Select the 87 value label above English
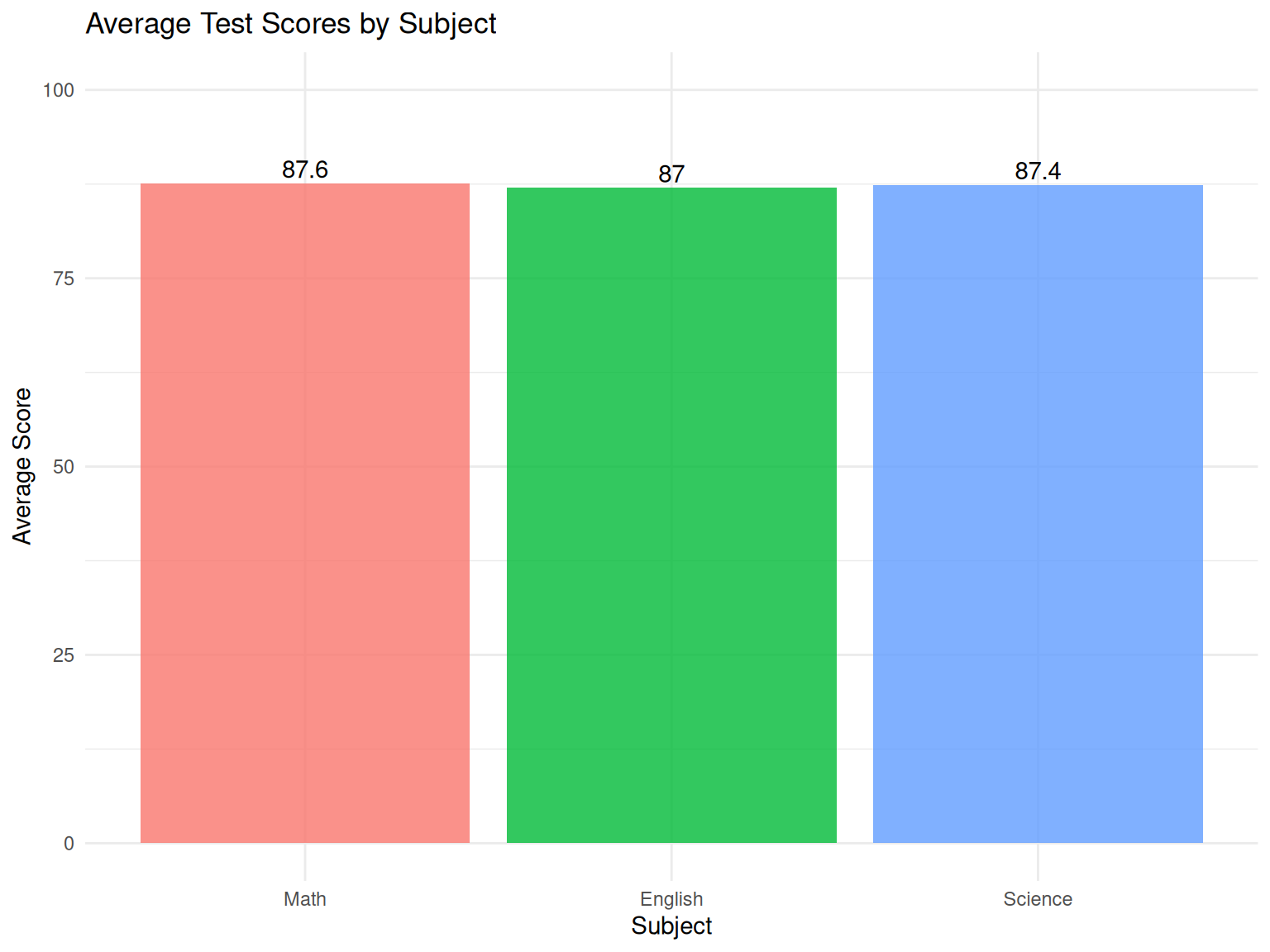 click(671, 174)
